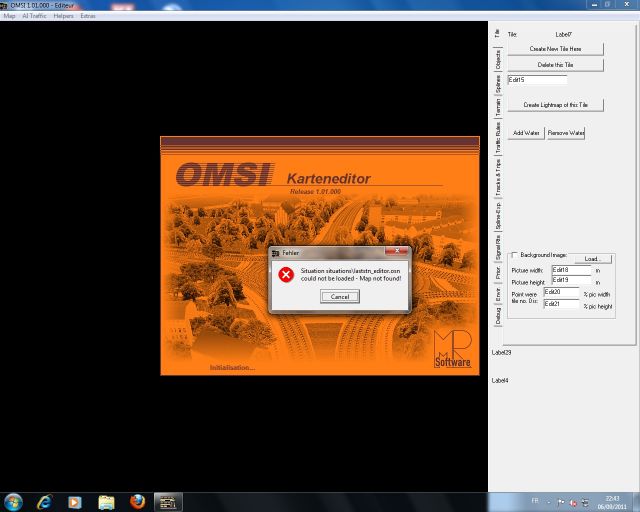Click Cancel in the Fehler dialog
This screenshot has width=640, height=512.
click(x=340, y=297)
